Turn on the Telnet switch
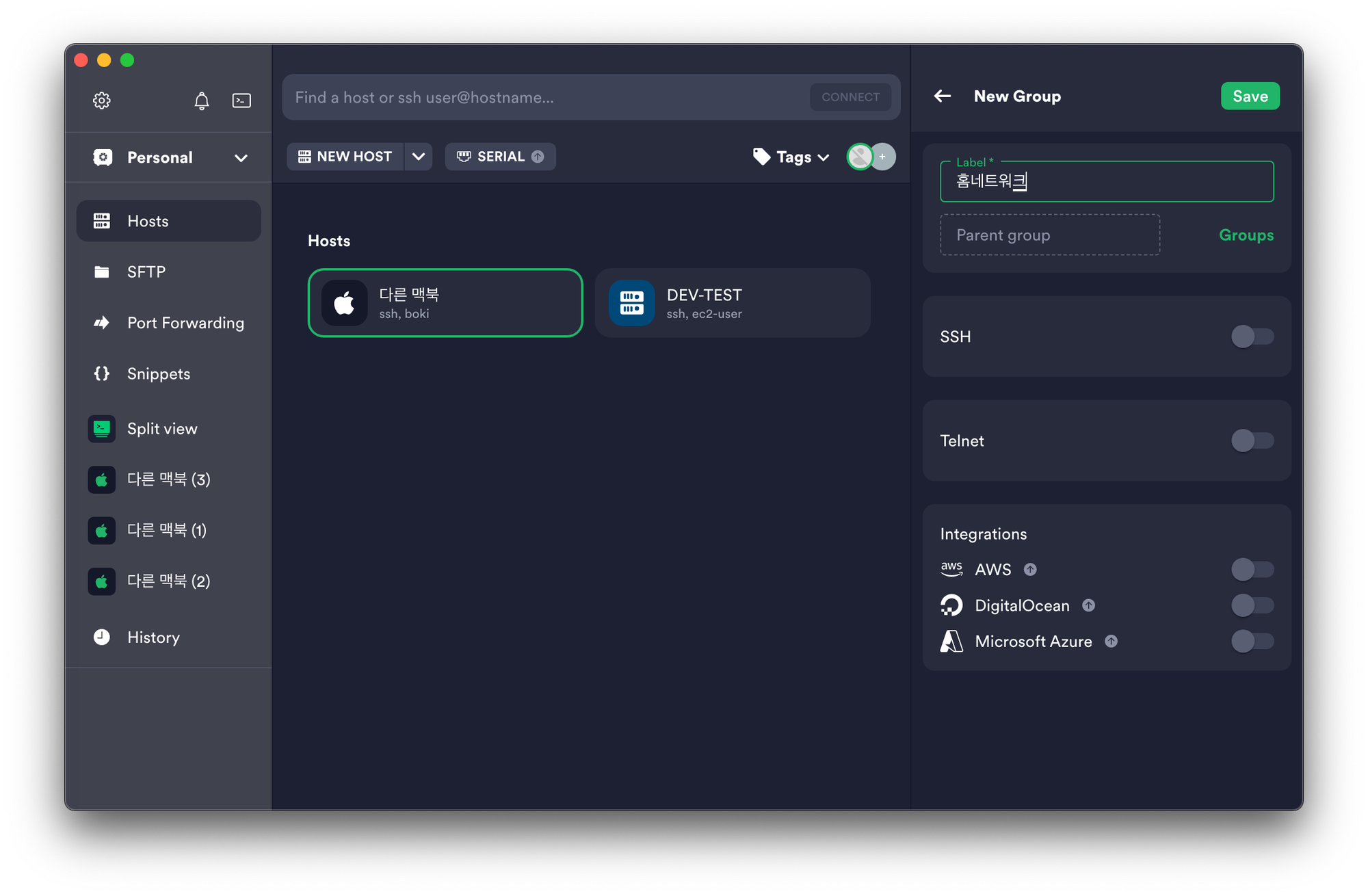This screenshot has height=896, width=1368. coord(1252,440)
